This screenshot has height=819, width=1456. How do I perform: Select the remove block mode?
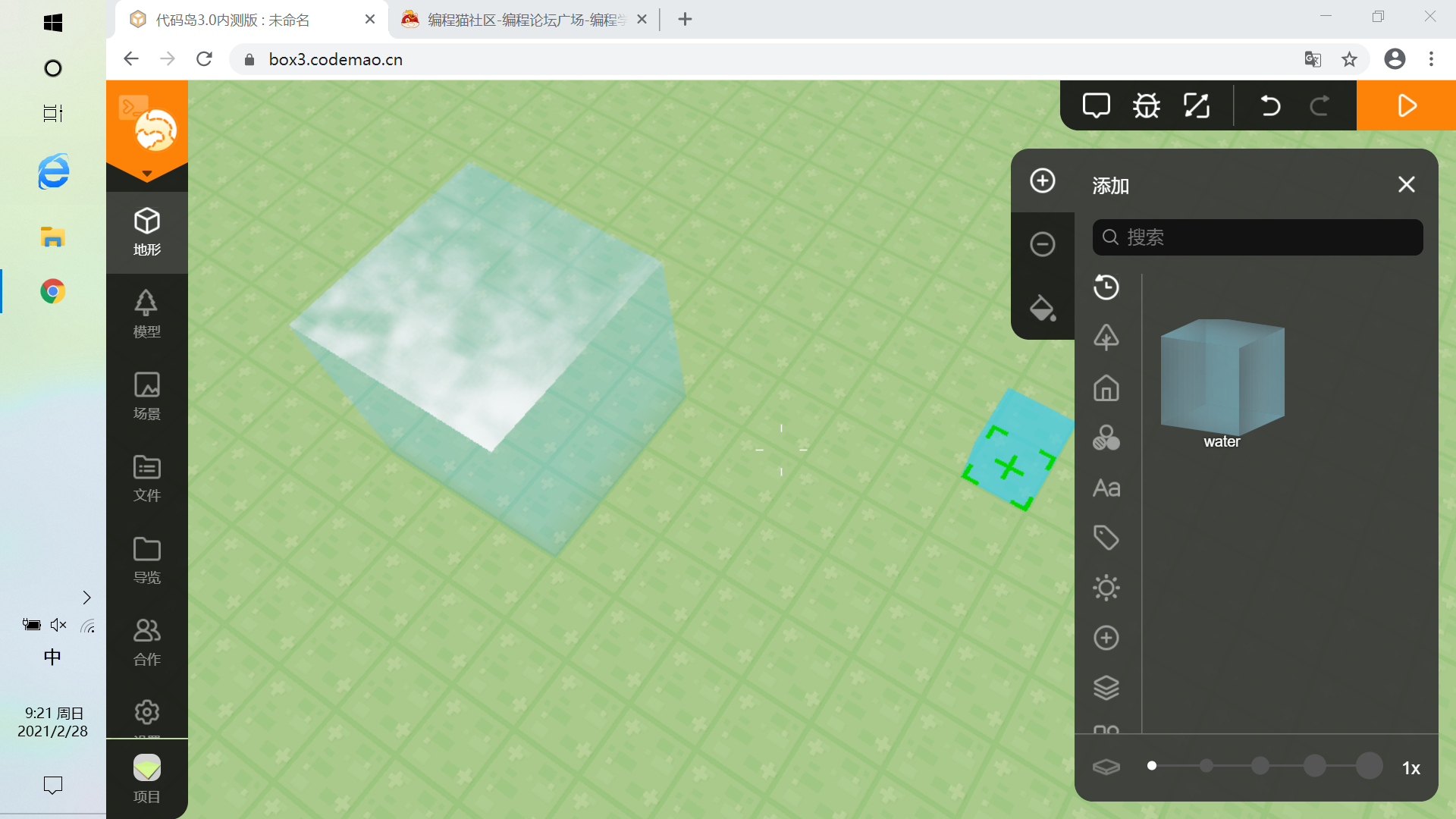1043,244
